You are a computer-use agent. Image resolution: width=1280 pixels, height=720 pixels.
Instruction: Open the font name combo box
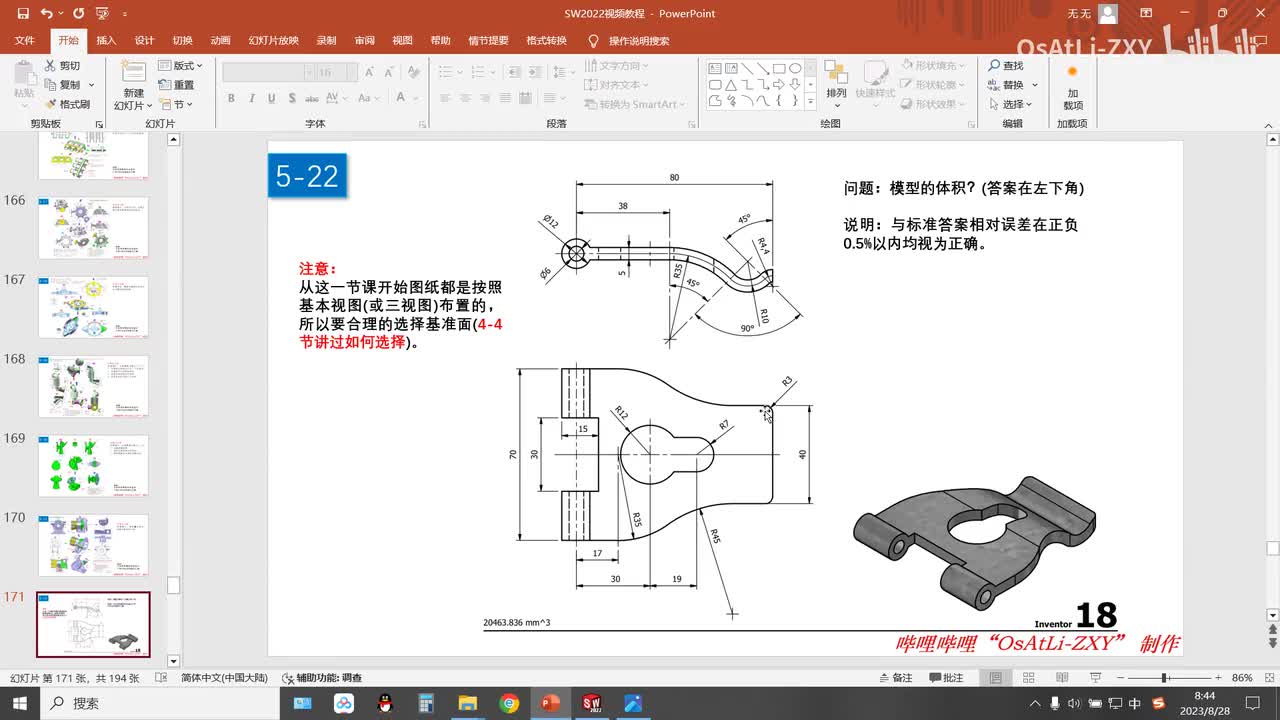(268, 72)
